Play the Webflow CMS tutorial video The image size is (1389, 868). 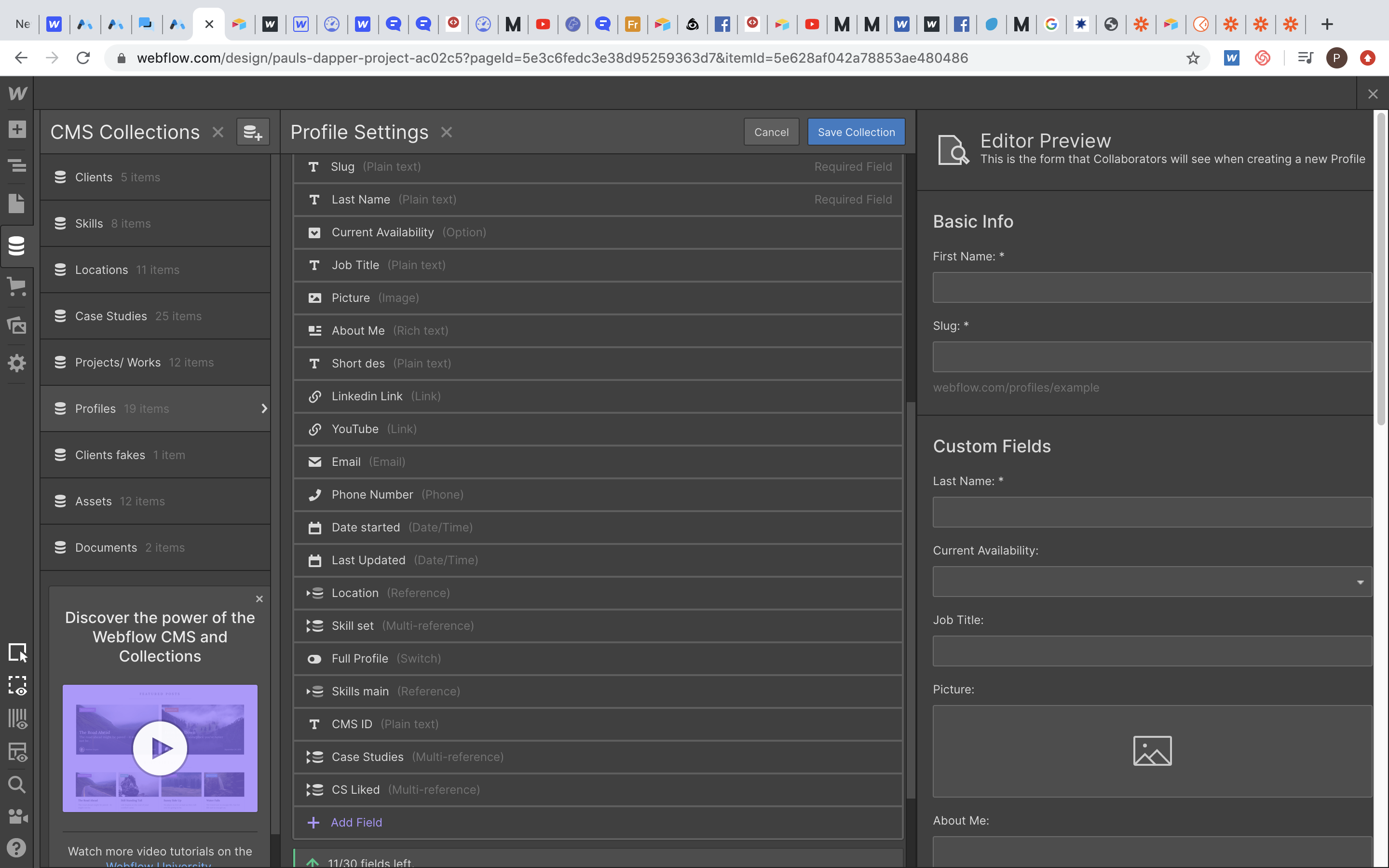[160, 748]
